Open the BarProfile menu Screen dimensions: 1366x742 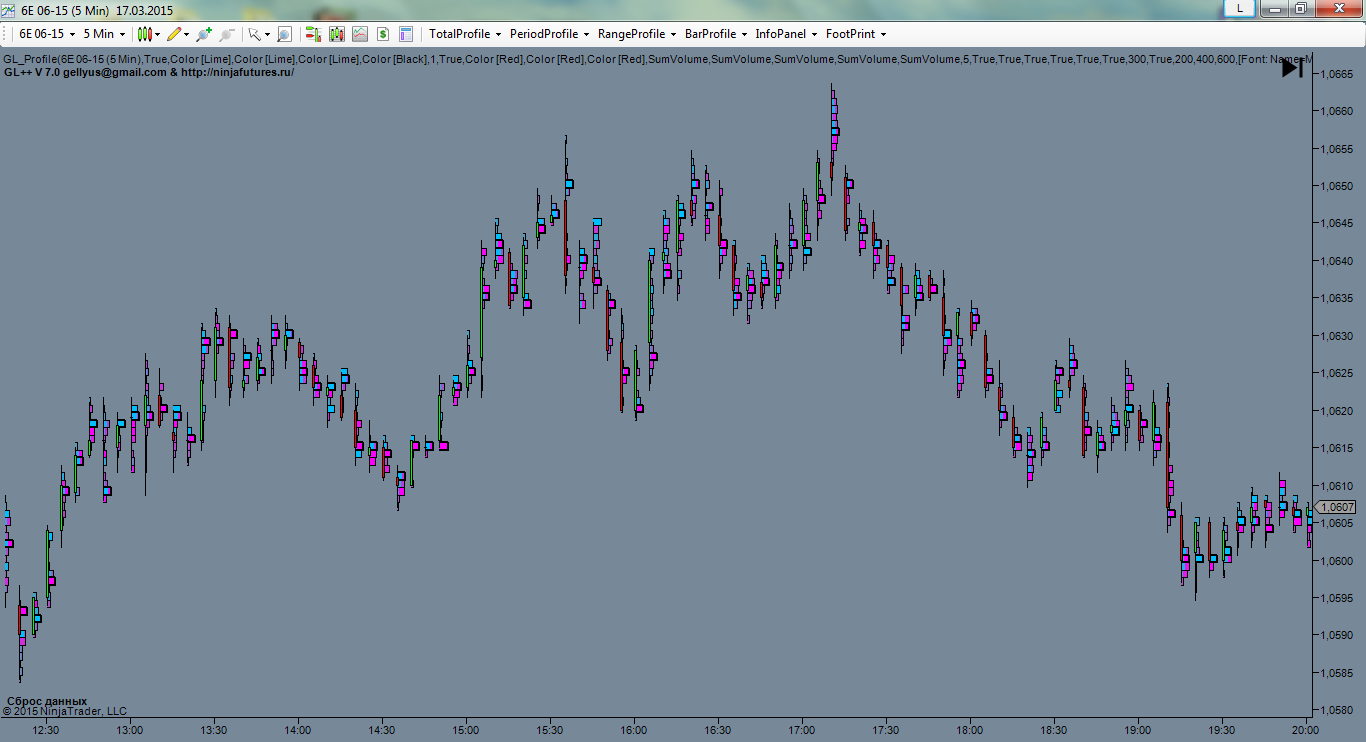[716, 34]
